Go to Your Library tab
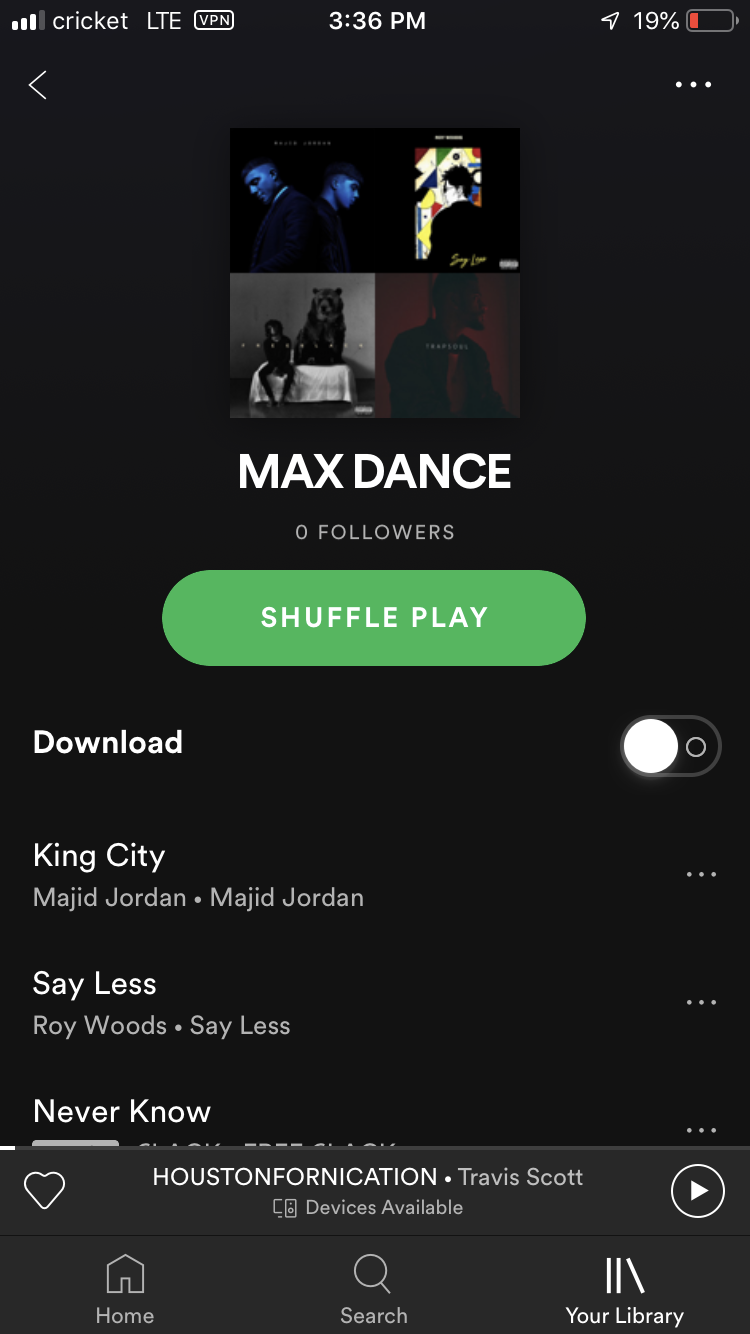This screenshot has width=750, height=1334. pyautogui.click(x=625, y=1289)
